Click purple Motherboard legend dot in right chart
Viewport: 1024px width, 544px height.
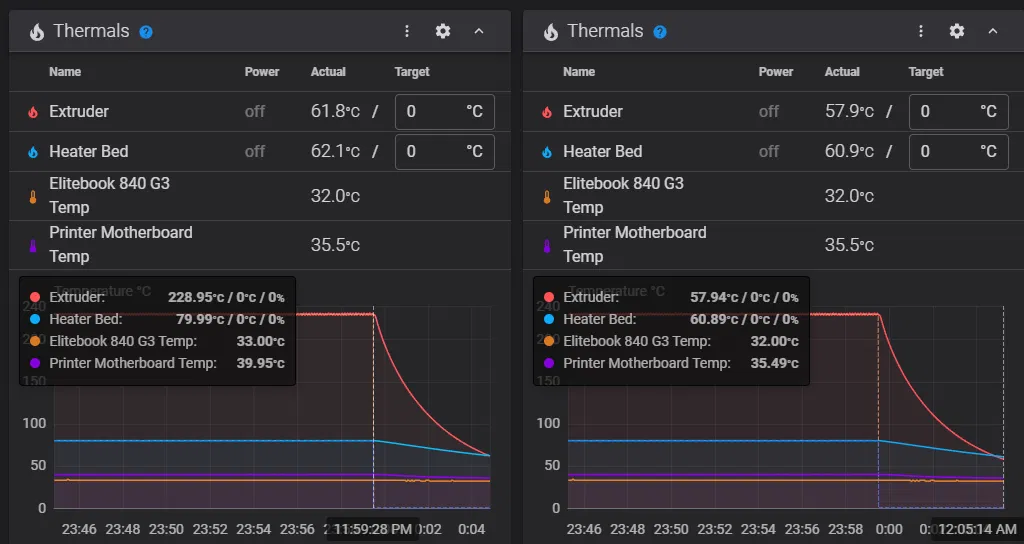tap(549, 363)
